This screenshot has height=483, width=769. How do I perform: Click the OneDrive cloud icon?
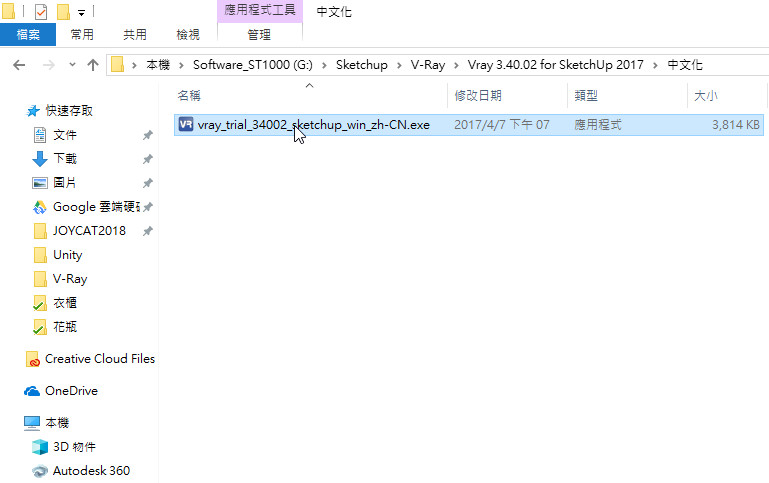point(32,391)
